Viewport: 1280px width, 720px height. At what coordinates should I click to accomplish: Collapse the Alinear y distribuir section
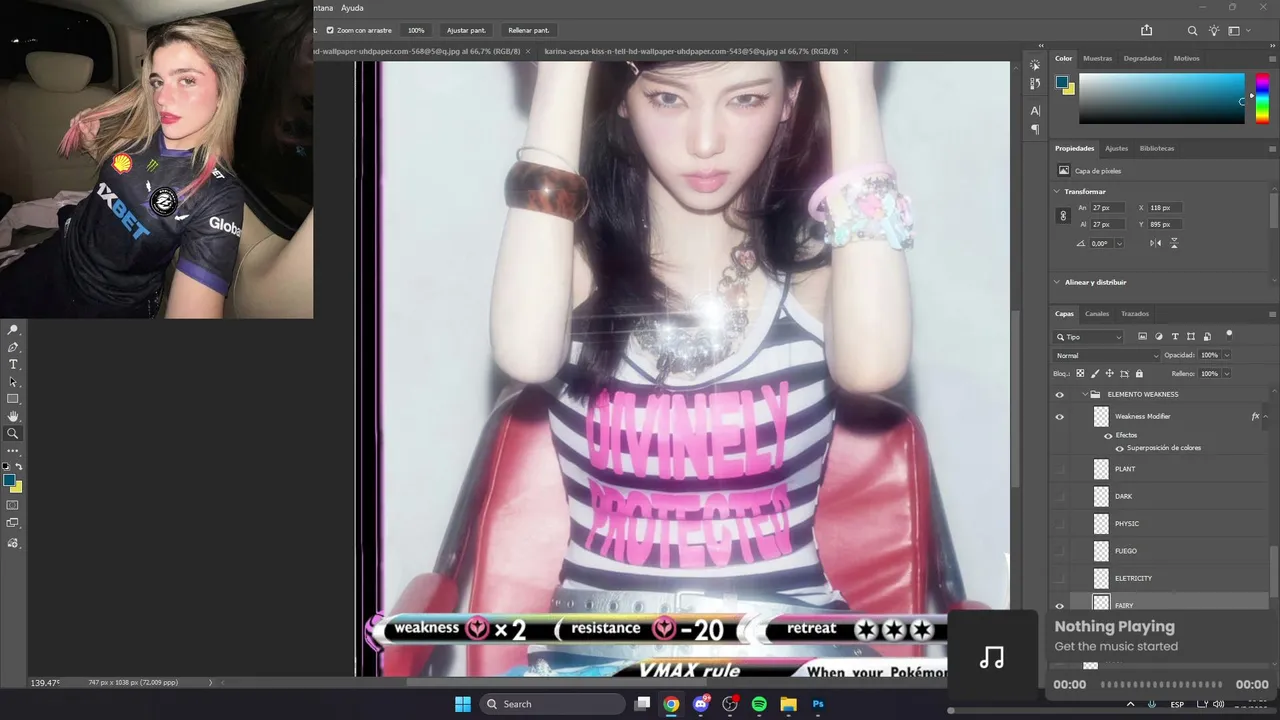click(1057, 282)
